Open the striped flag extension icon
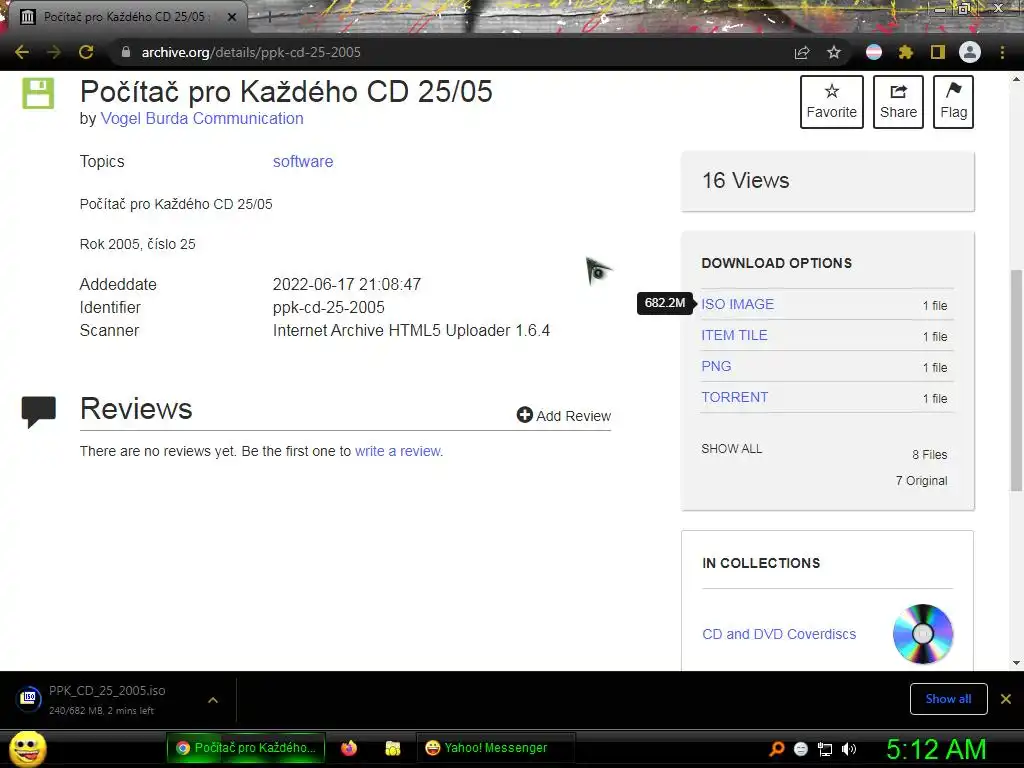Screen dimensions: 1024x768 tap(874, 52)
